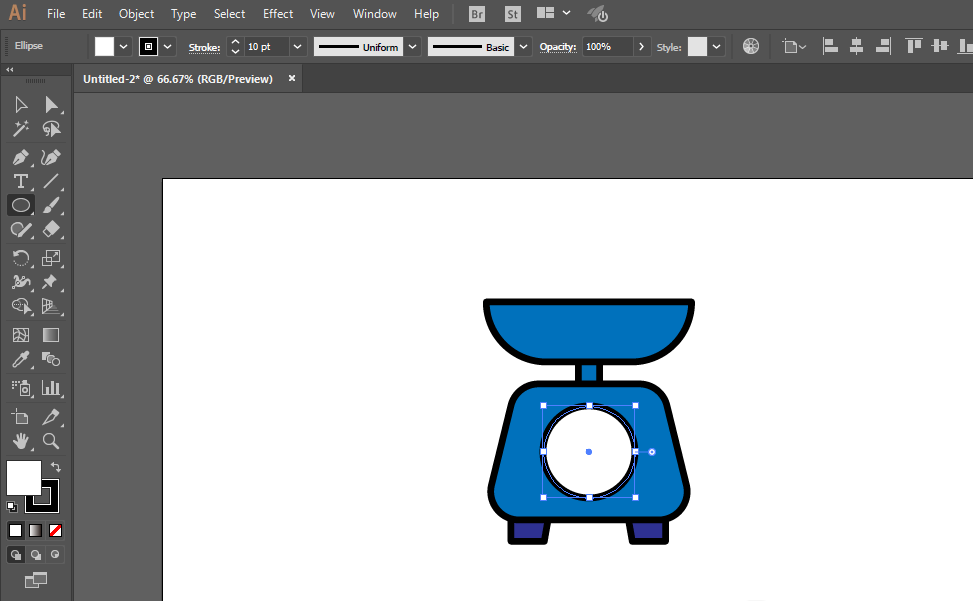Viewport: 973px width, 601px height.
Task: Select the Artboard tool
Action: 20,417
